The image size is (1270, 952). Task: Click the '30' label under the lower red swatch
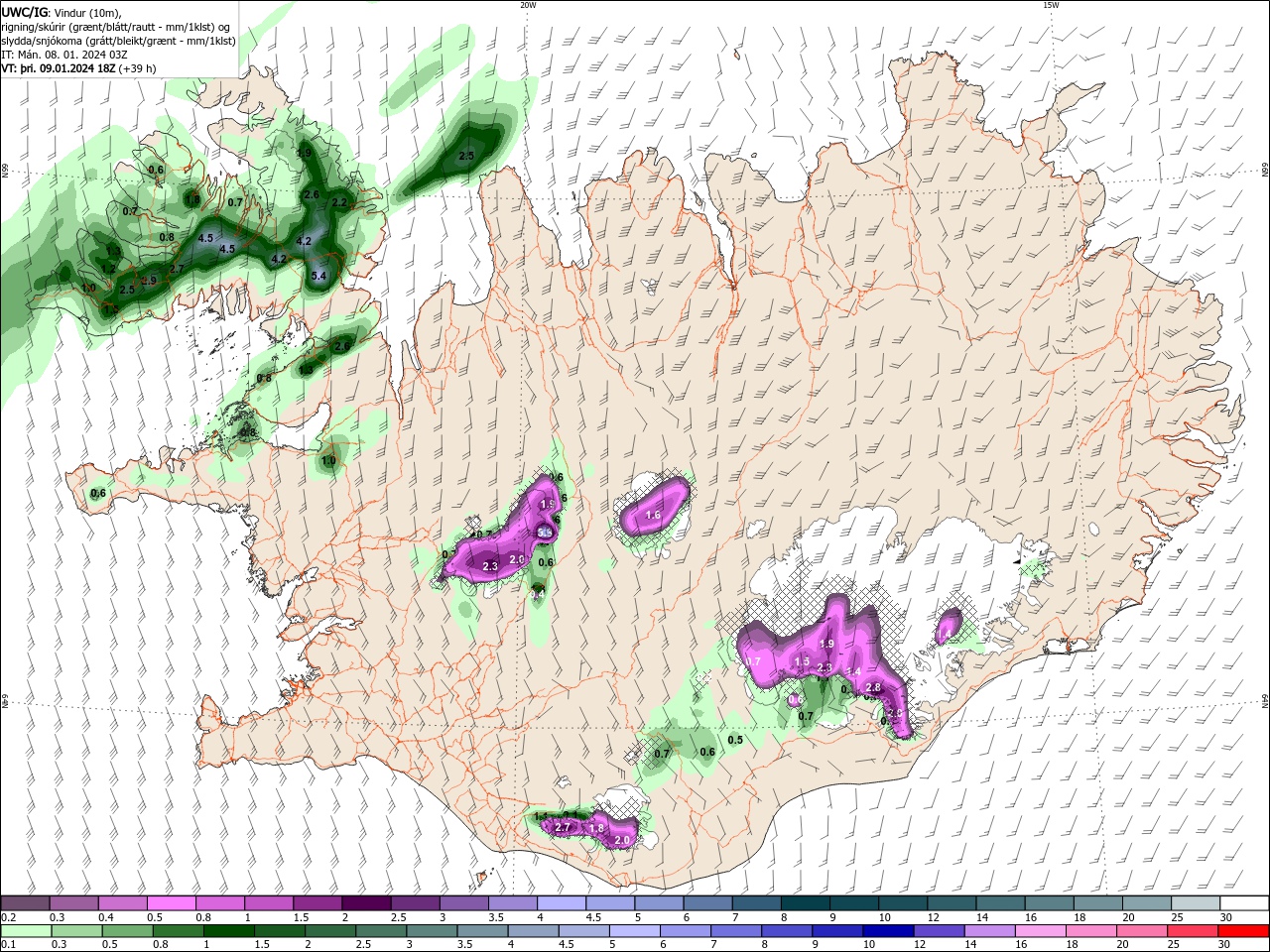click(1225, 945)
